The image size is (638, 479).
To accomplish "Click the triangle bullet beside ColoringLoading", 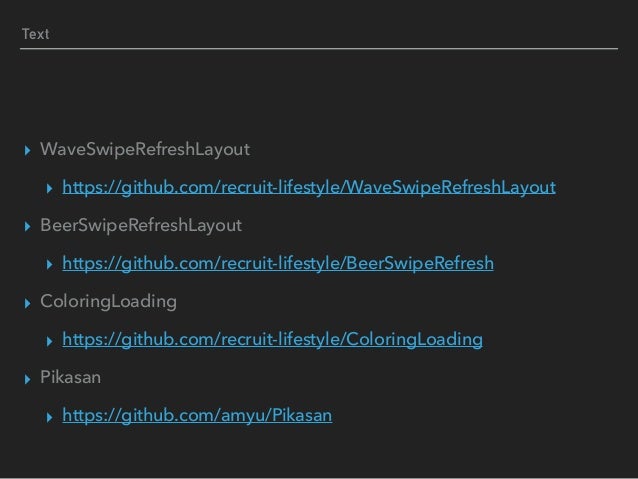I will click(27, 303).
